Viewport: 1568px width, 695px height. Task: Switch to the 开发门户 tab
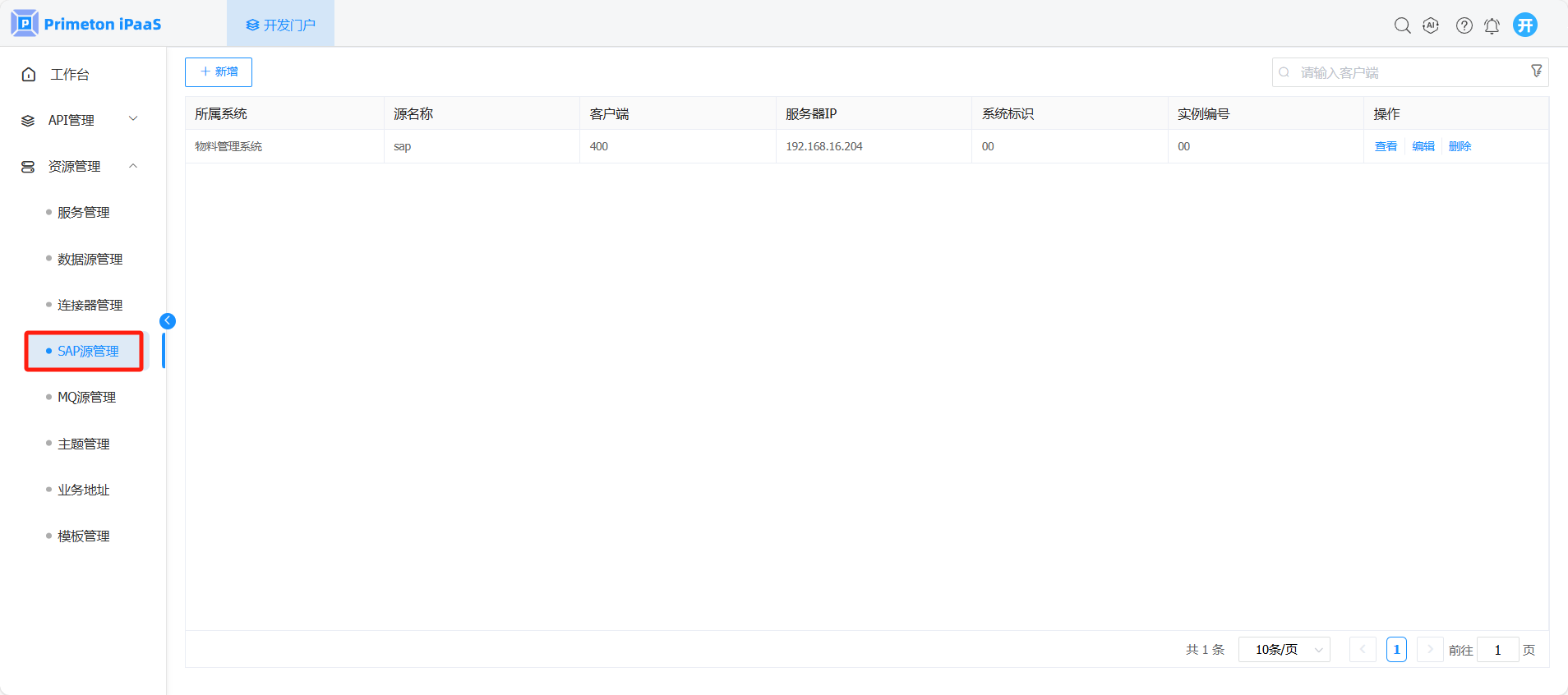coord(280,25)
